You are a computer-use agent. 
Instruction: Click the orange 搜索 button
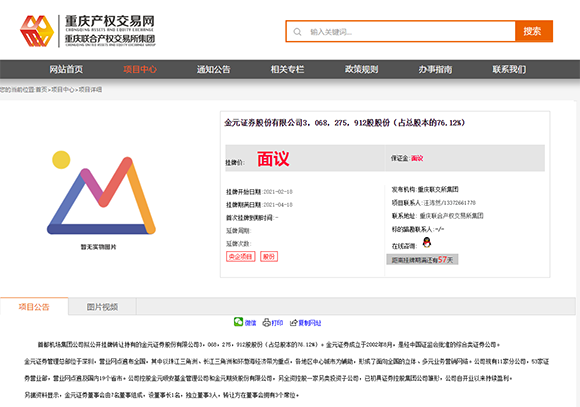(x=533, y=31)
